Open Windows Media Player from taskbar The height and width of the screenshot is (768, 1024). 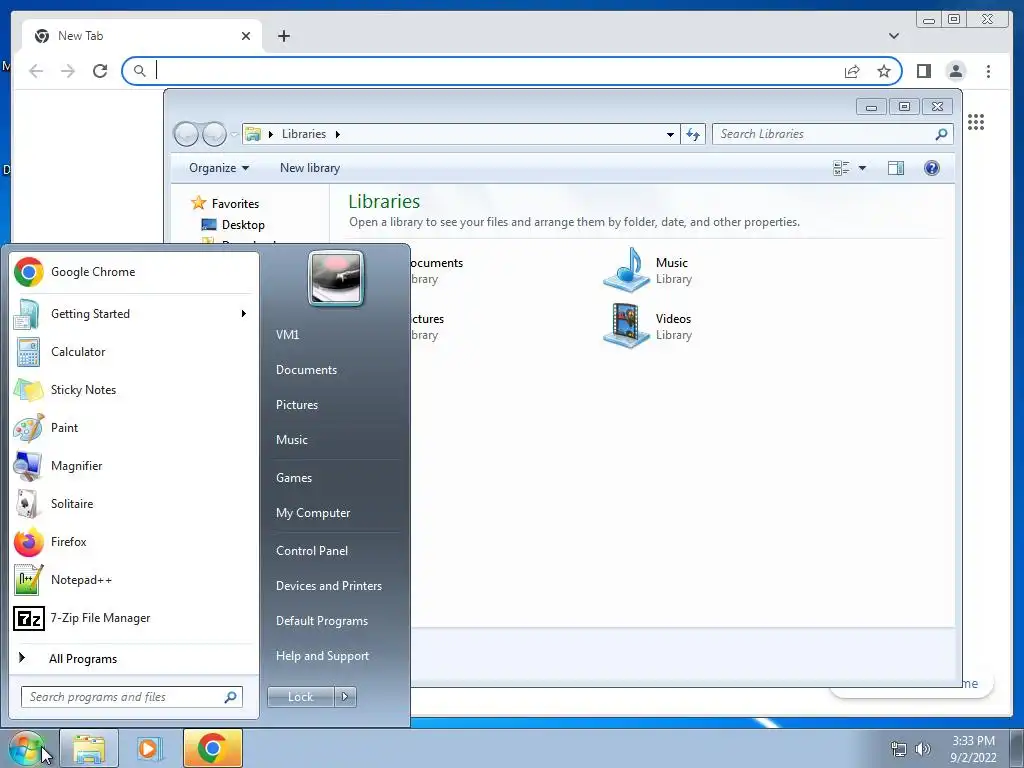[x=149, y=748]
